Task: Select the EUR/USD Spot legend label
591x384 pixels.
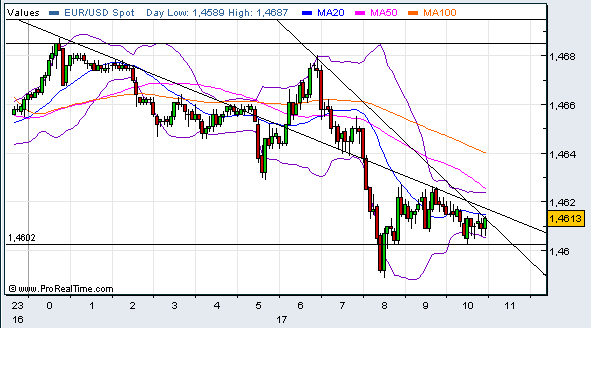Action: 99,13
